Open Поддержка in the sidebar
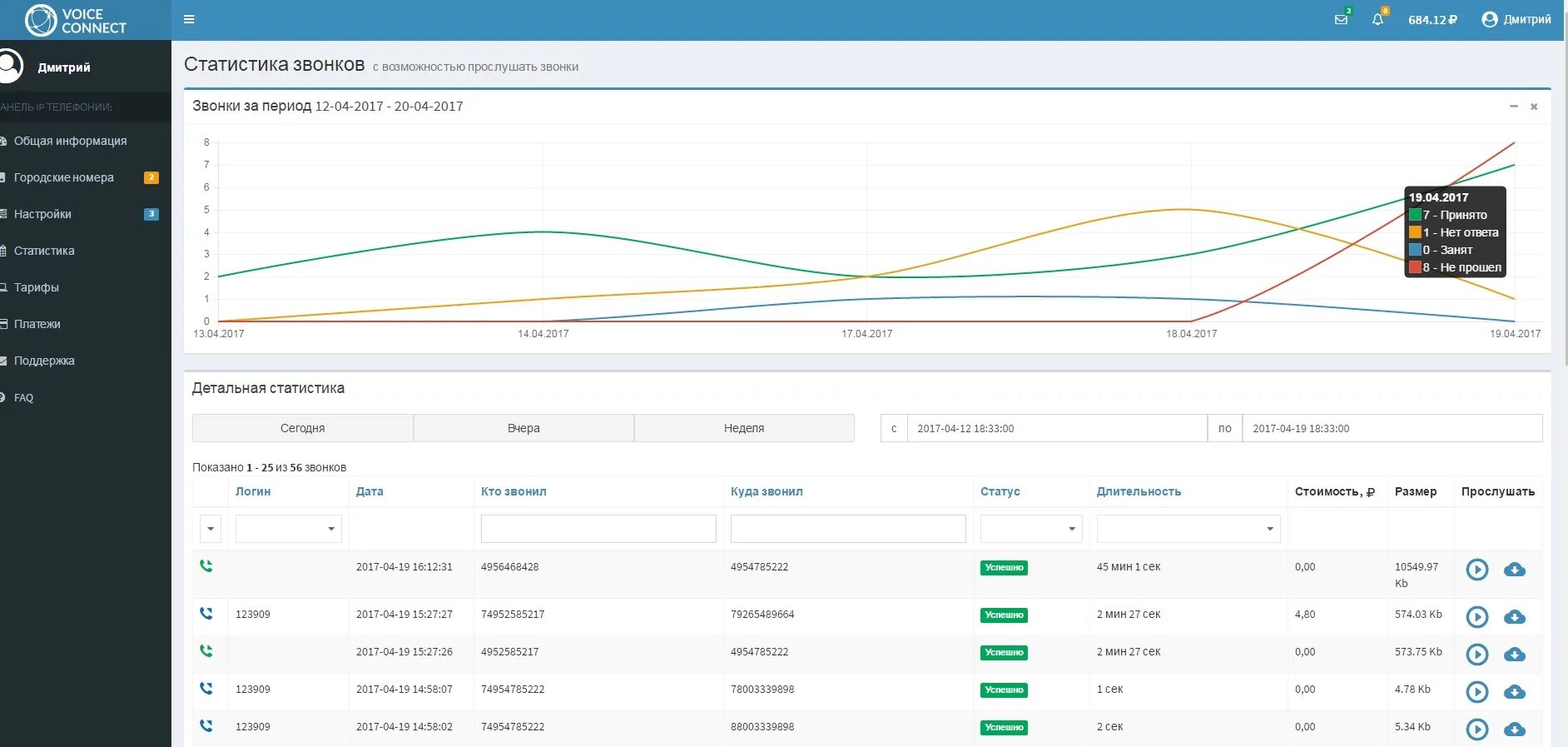1568x747 pixels. coord(44,361)
